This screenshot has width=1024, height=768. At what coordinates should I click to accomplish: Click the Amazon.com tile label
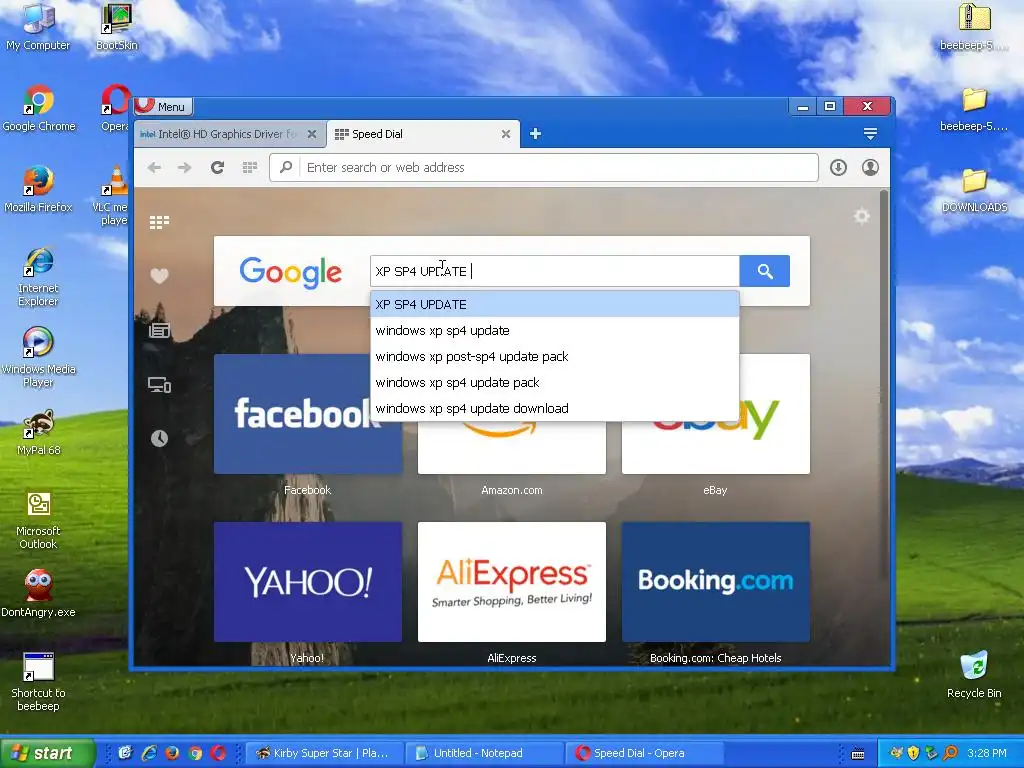click(x=512, y=490)
